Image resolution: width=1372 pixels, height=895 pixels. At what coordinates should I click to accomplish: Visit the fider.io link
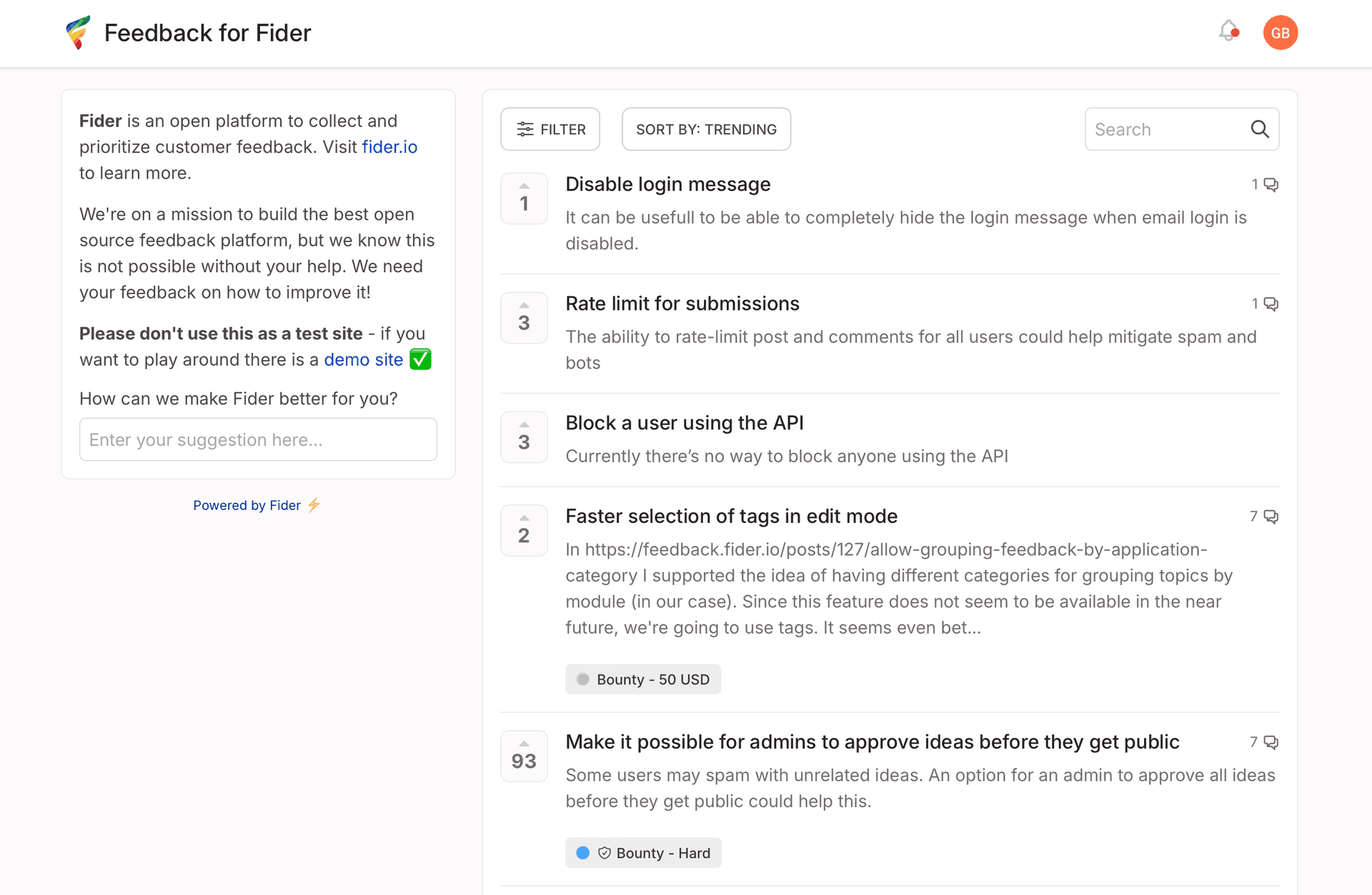coord(389,147)
